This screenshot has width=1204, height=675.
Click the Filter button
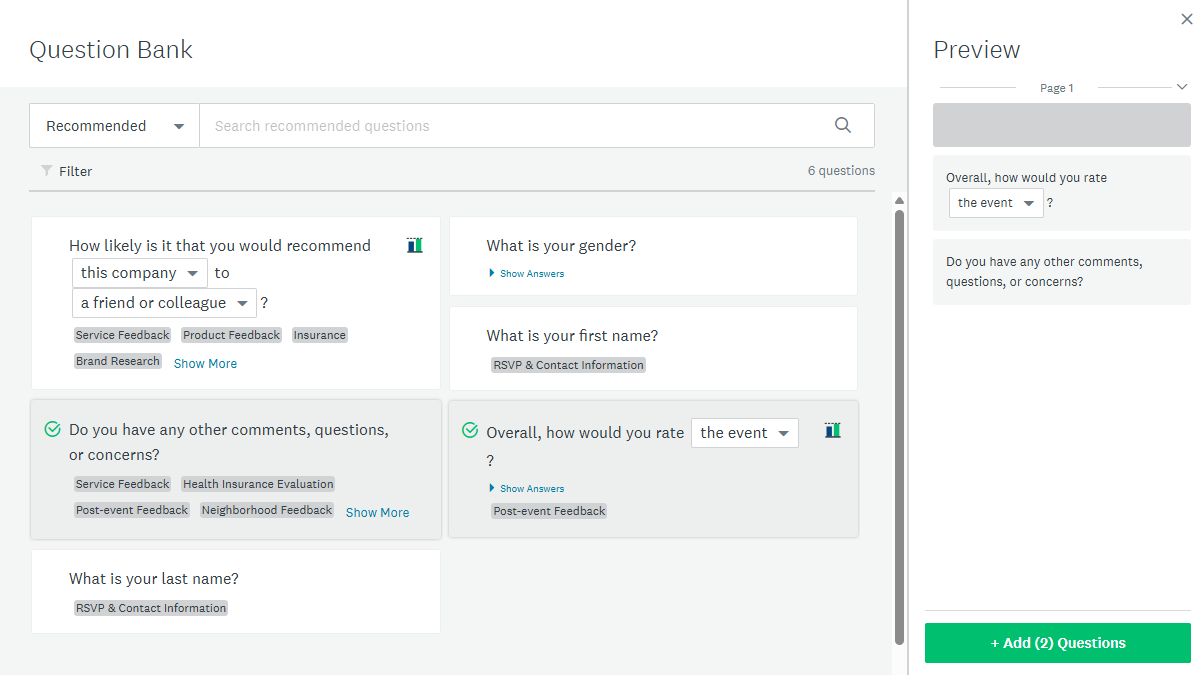[66, 171]
